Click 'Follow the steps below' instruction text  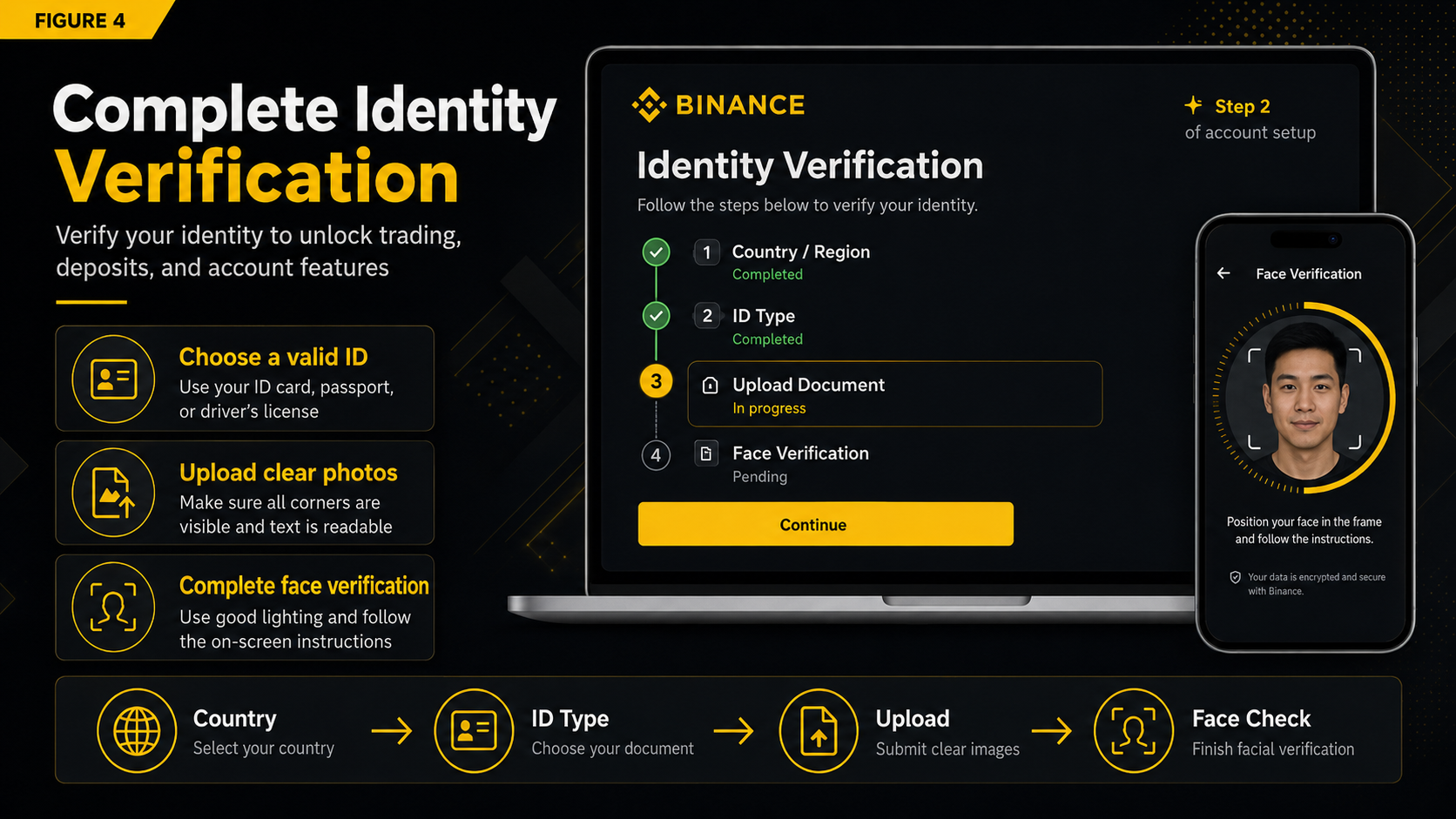point(807,205)
